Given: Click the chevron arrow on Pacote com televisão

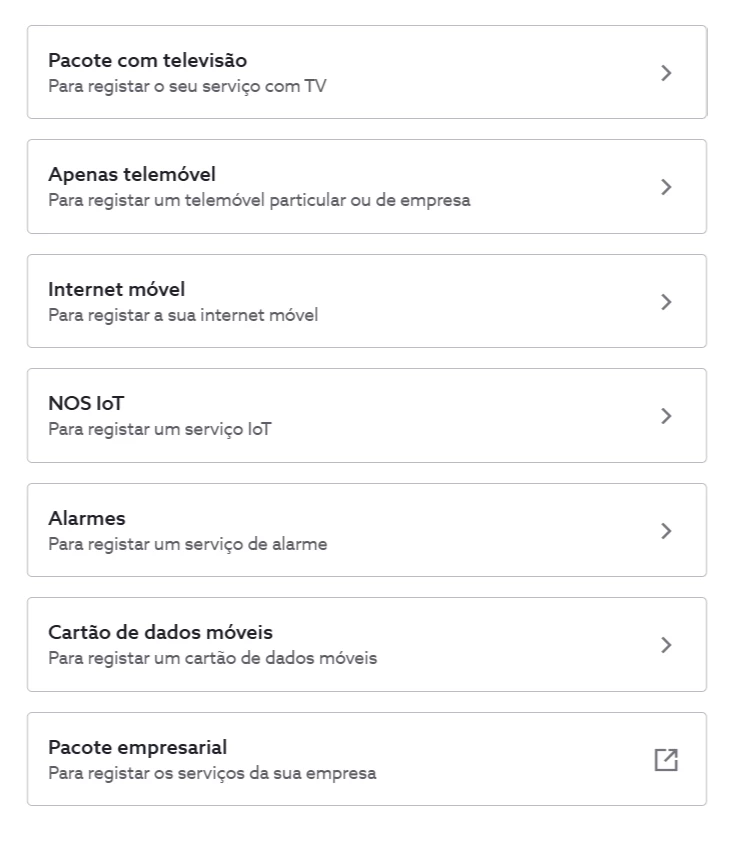Looking at the screenshot, I should tap(666, 73).
